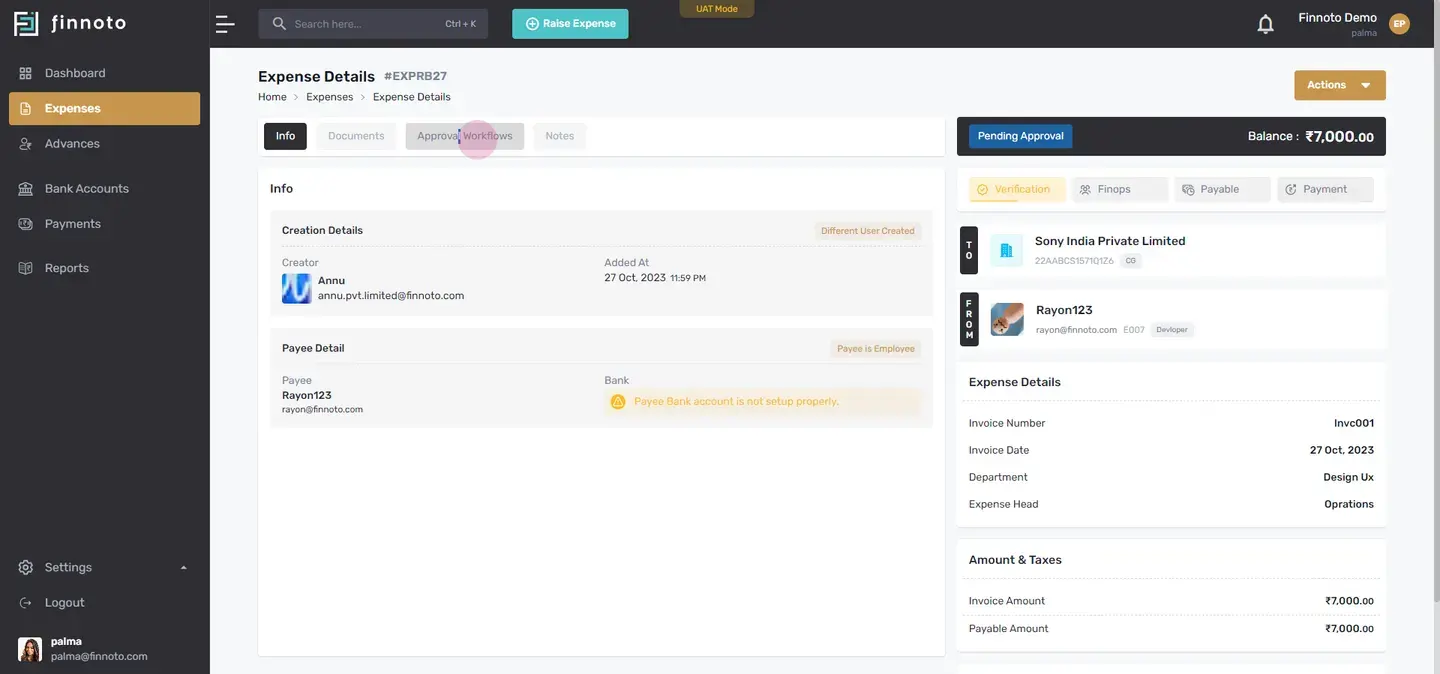Click palma's profile photo in sidebar footer

tap(30, 650)
